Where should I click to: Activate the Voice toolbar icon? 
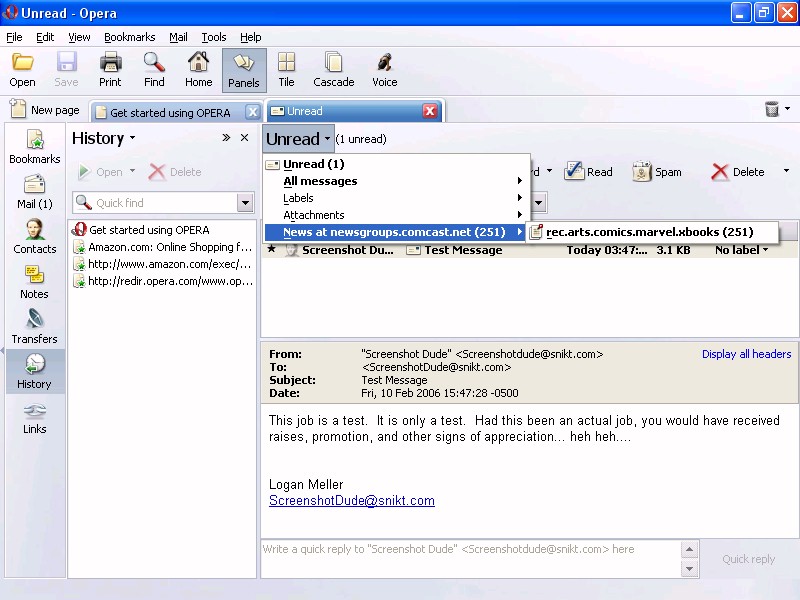pyautogui.click(x=384, y=70)
